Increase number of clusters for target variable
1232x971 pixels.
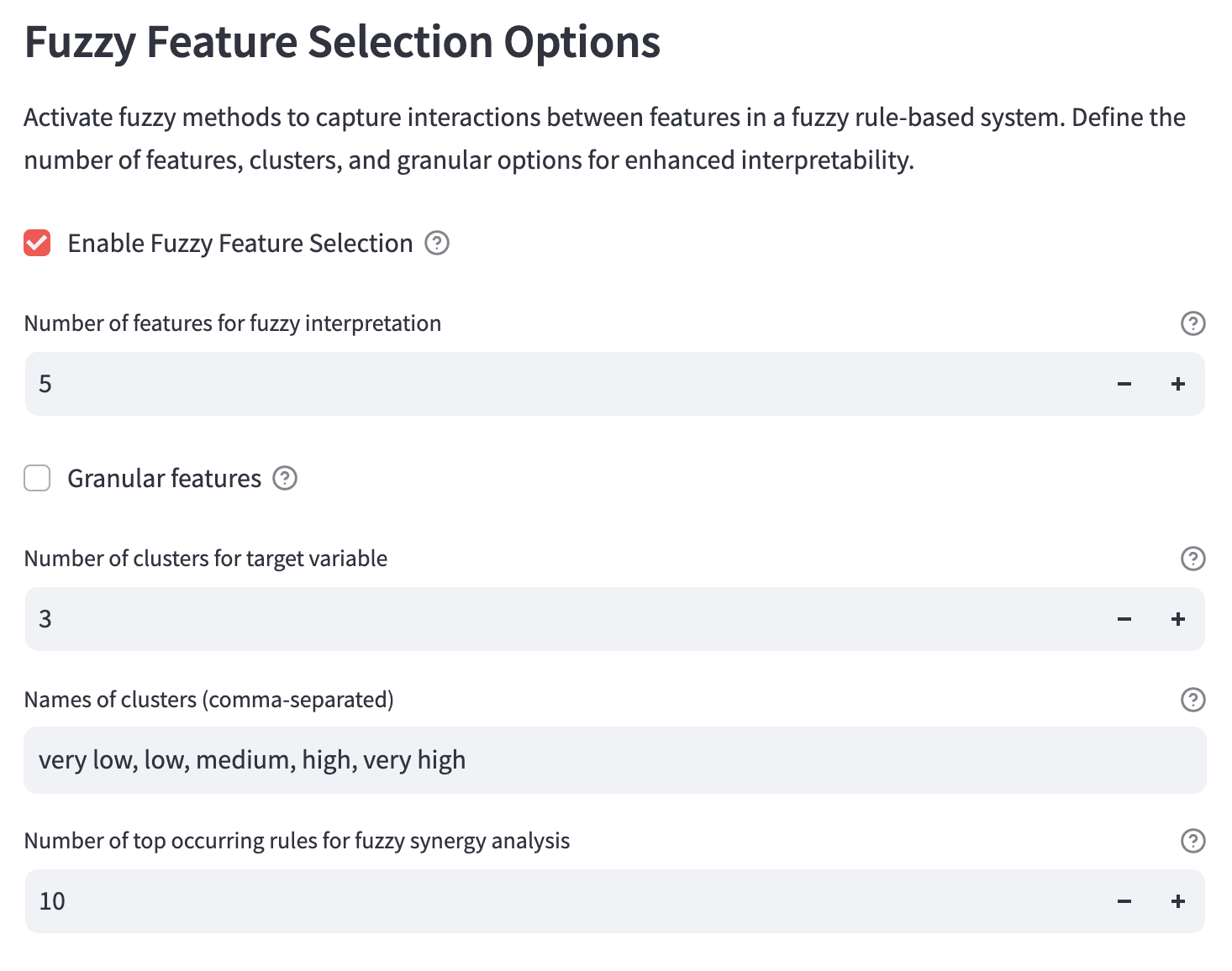[1177, 619]
